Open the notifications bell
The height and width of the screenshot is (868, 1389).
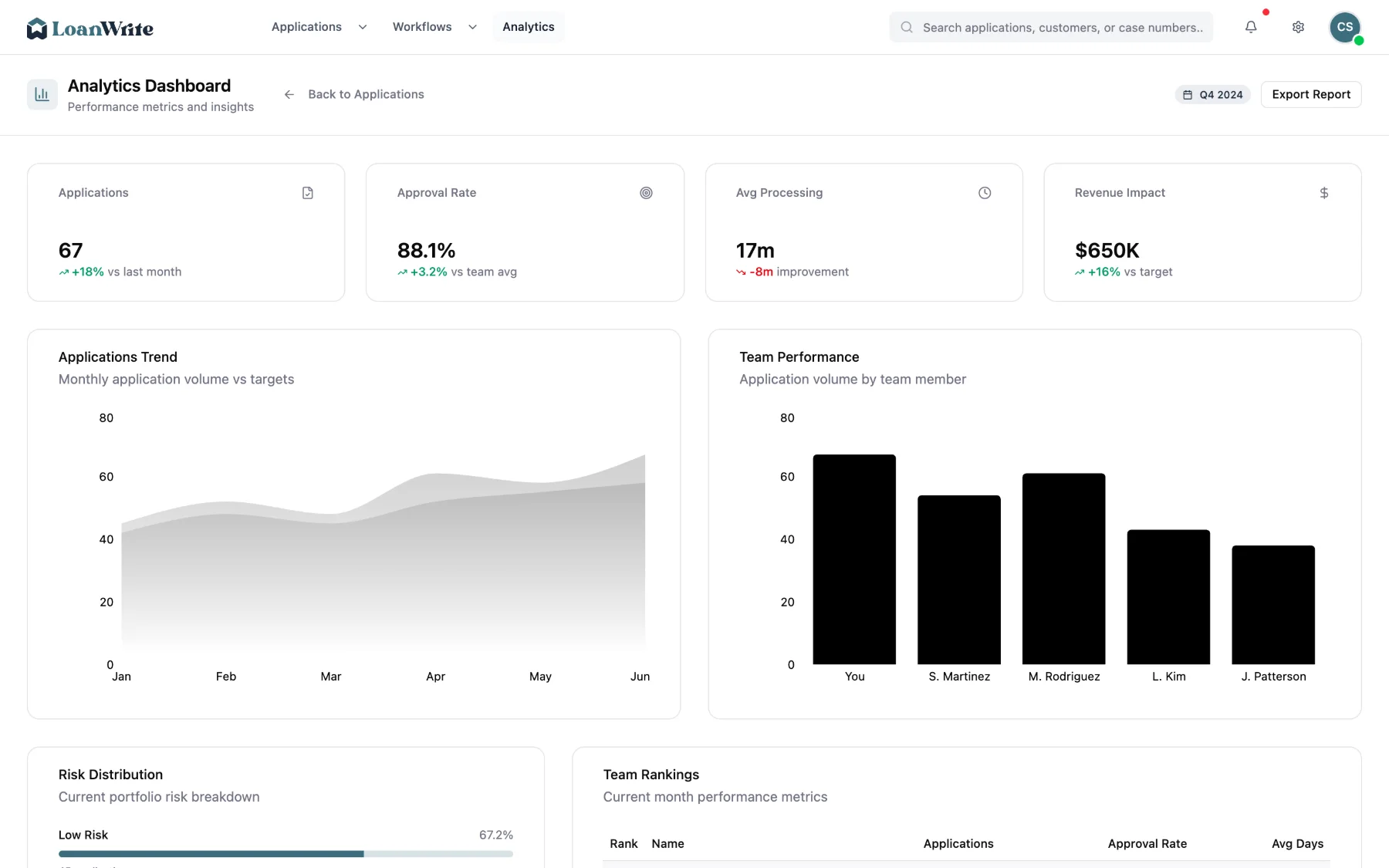[x=1251, y=27]
